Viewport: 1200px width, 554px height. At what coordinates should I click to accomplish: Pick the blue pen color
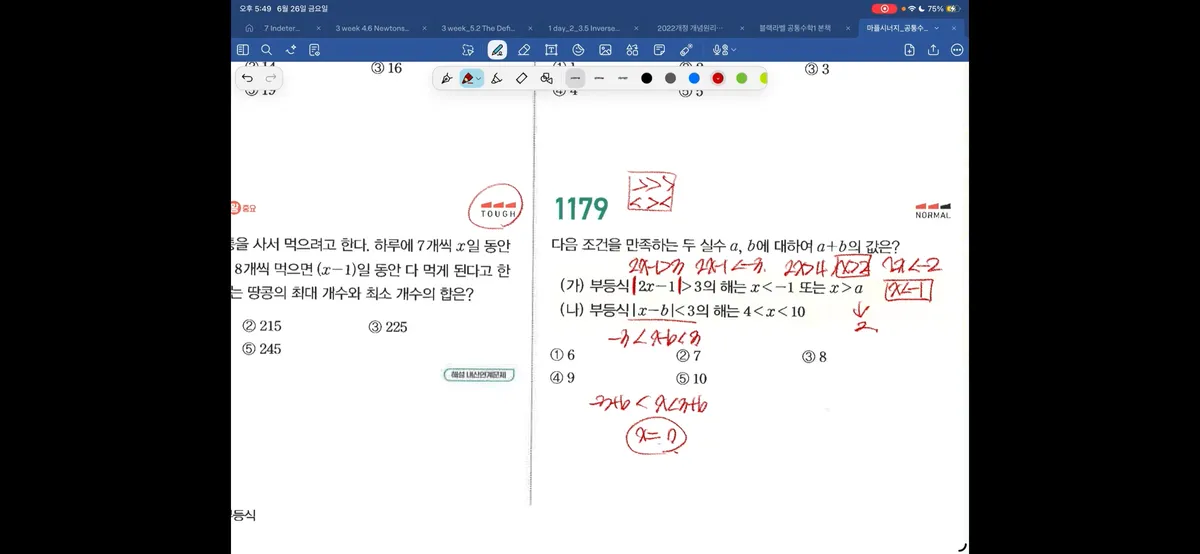[x=694, y=78]
